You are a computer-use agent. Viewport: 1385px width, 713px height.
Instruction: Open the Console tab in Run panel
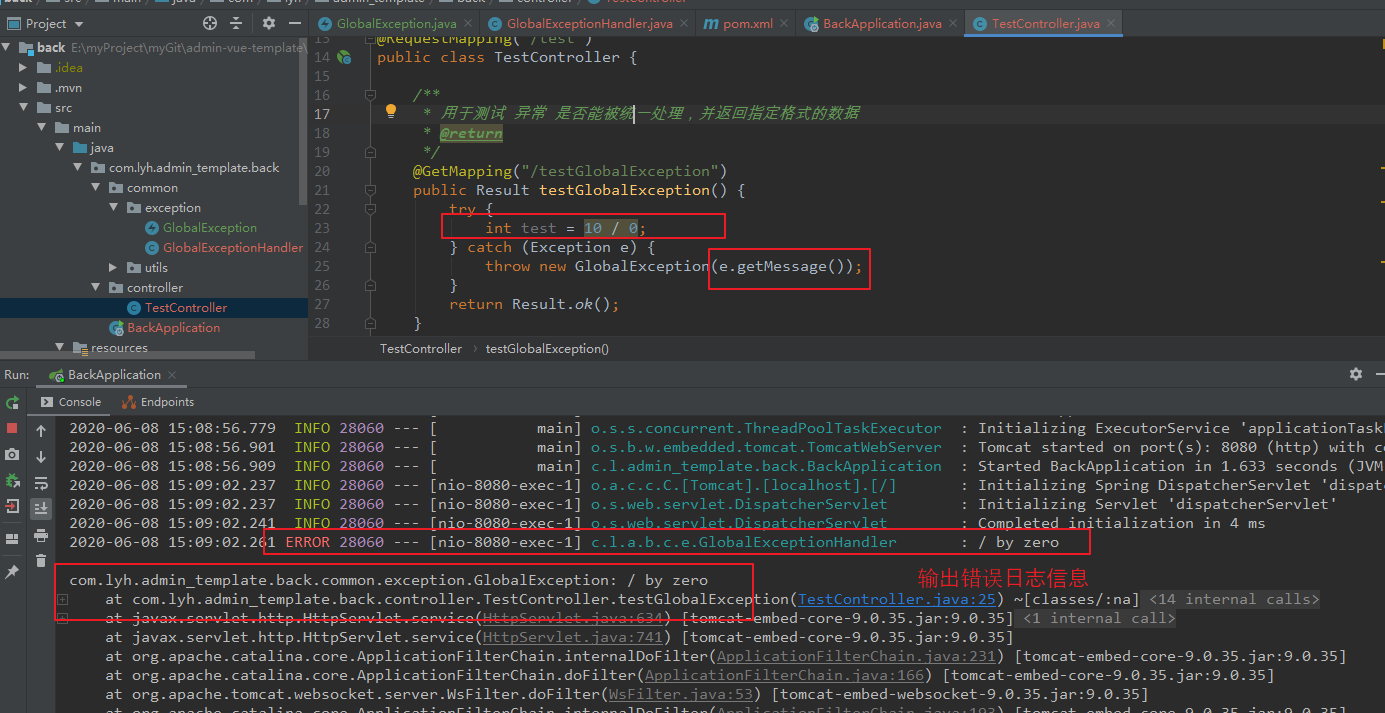click(71, 401)
